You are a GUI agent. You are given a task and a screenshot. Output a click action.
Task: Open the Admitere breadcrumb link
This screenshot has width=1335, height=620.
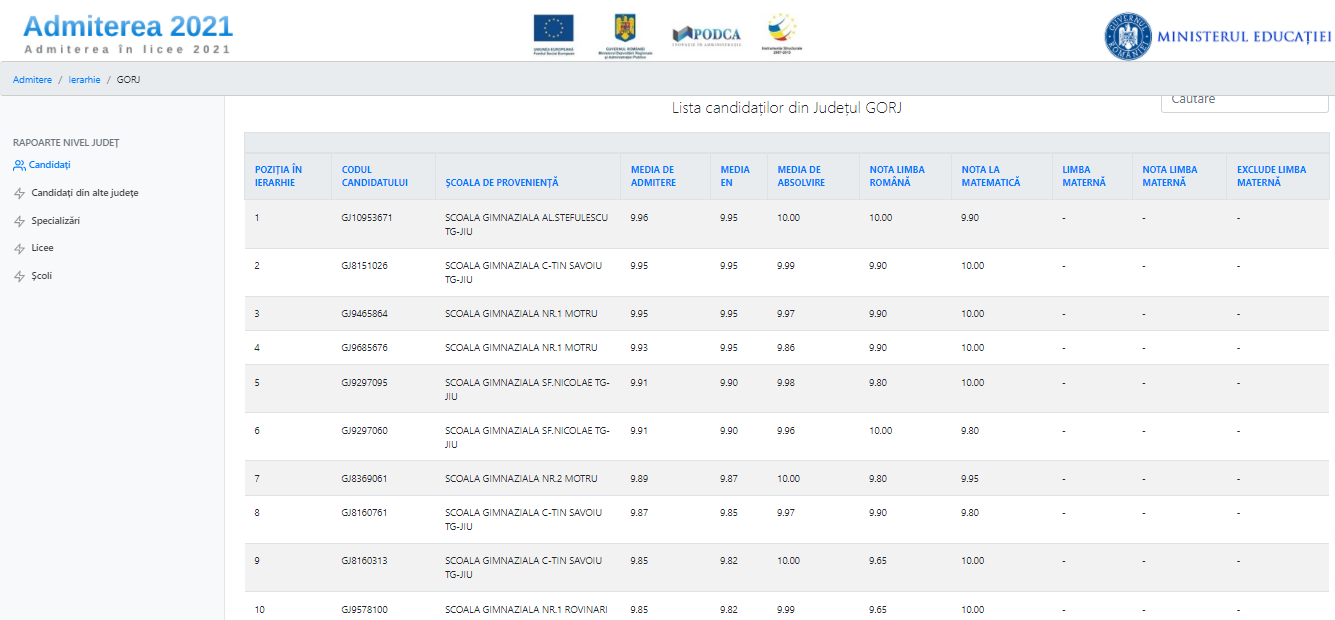coord(32,80)
